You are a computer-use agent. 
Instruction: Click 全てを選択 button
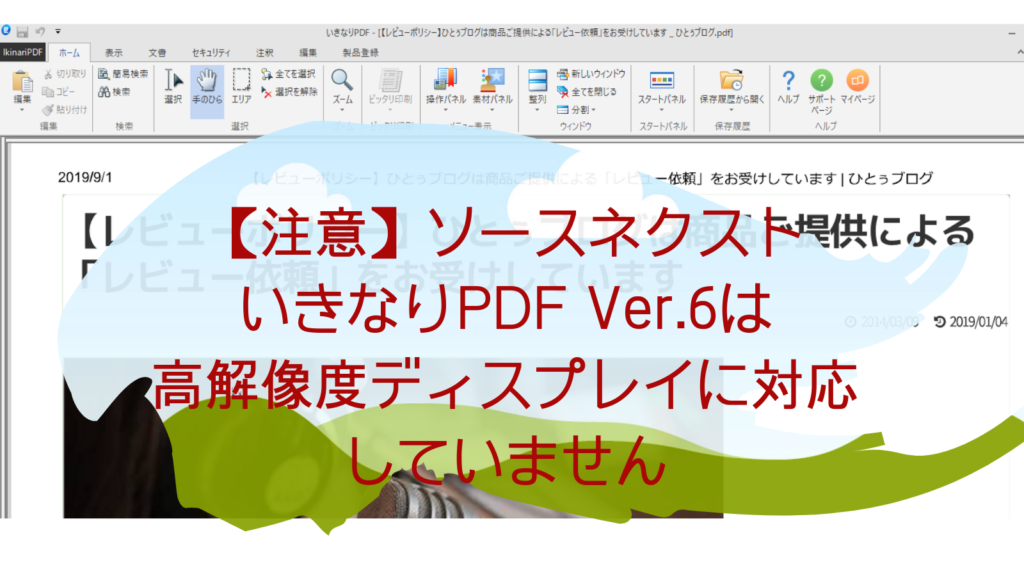coord(288,74)
